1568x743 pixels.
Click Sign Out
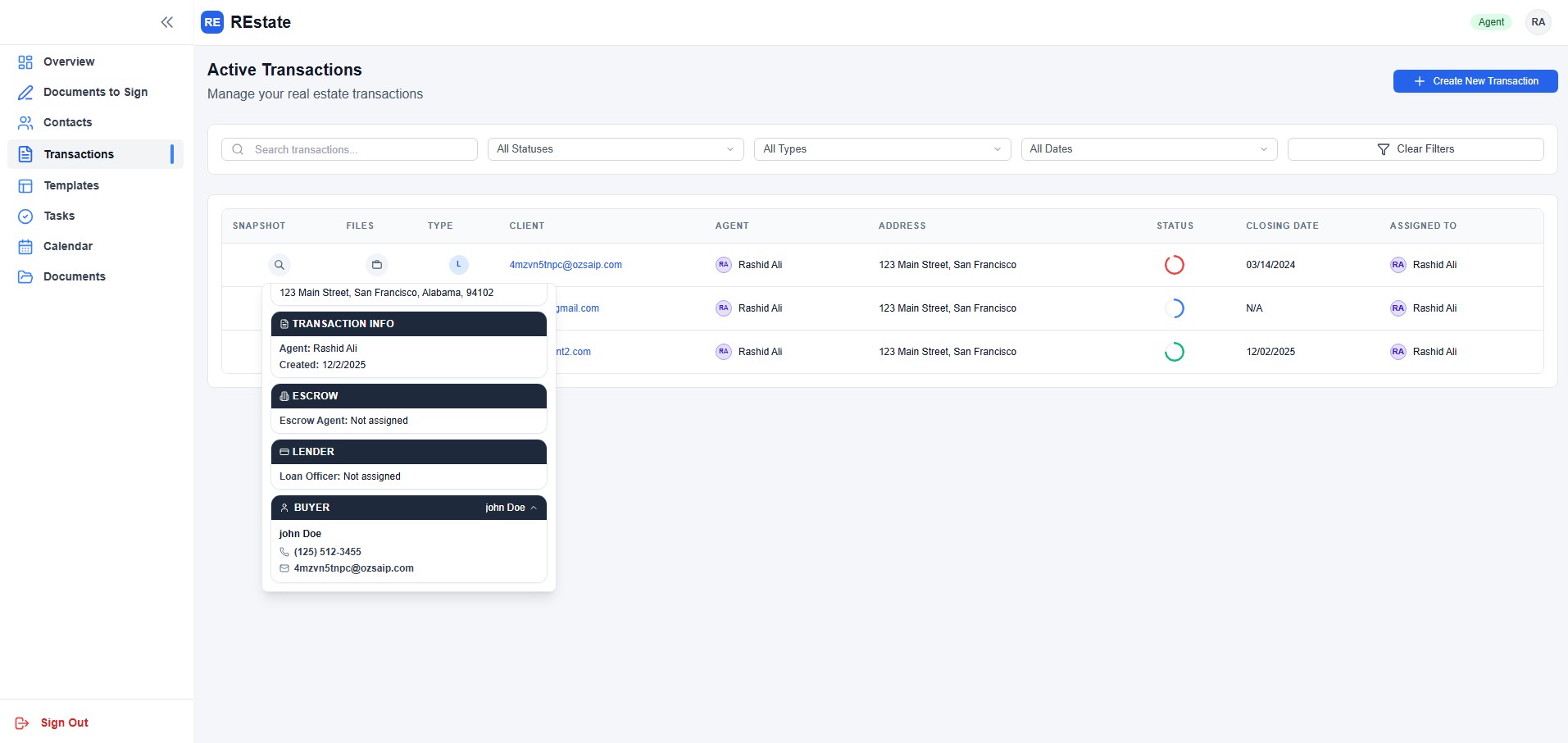coord(52,723)
